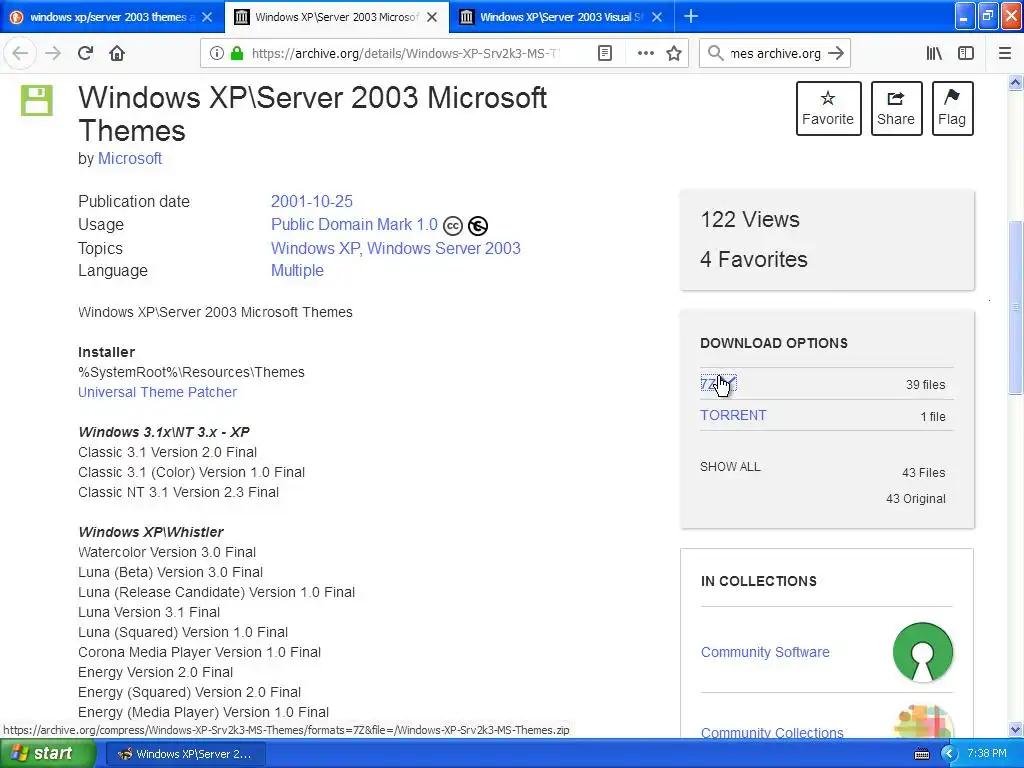
Task: Click the Firefox taskbar button 'Windows XP\Server 2...'
Action: coord(185,754)
